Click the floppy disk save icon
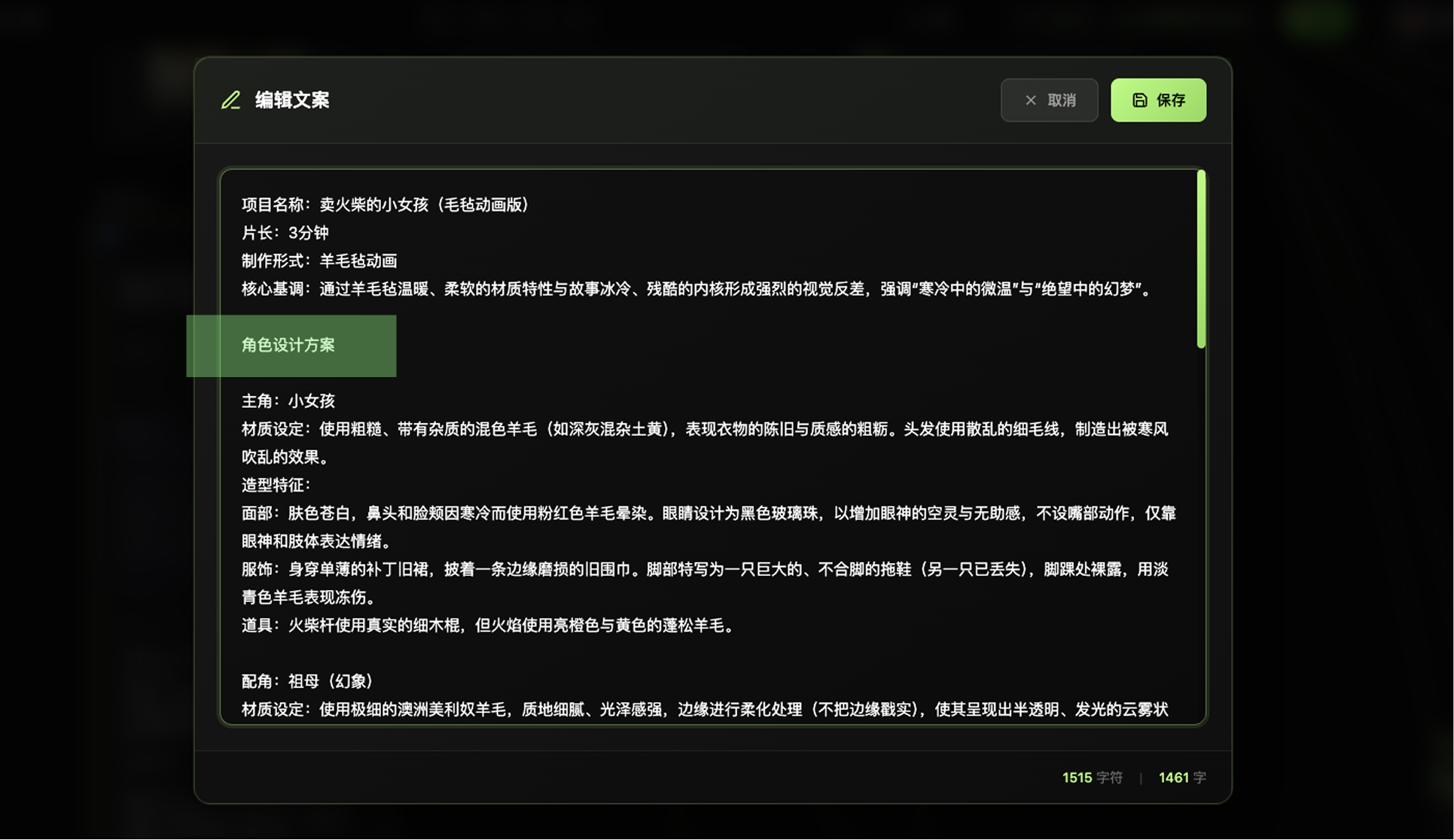This screenshot has width=1454, height=840. (x=1139, y=100)
